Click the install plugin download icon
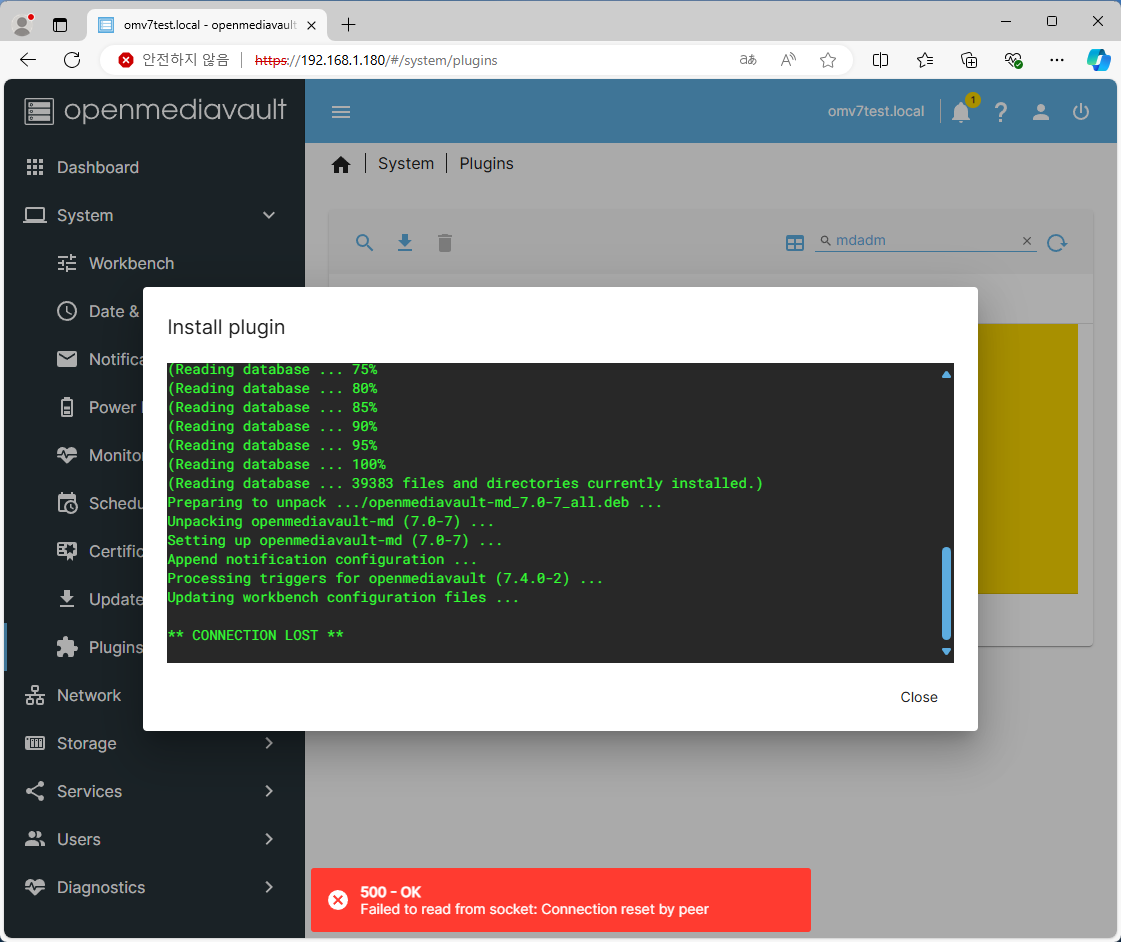Viewport: 1121px width, 942px height. tap(405, 243)
